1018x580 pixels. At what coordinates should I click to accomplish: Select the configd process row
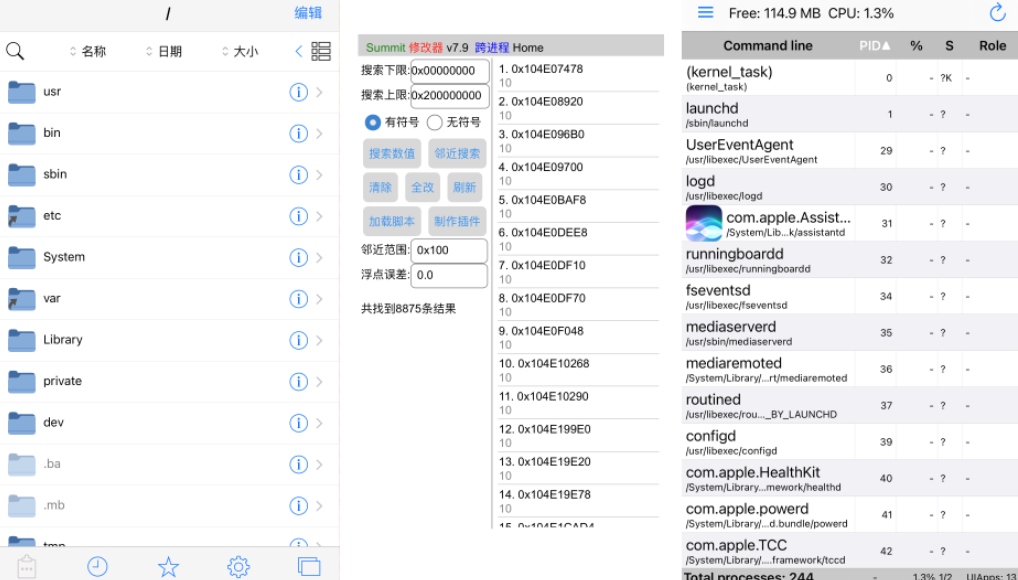850,442
